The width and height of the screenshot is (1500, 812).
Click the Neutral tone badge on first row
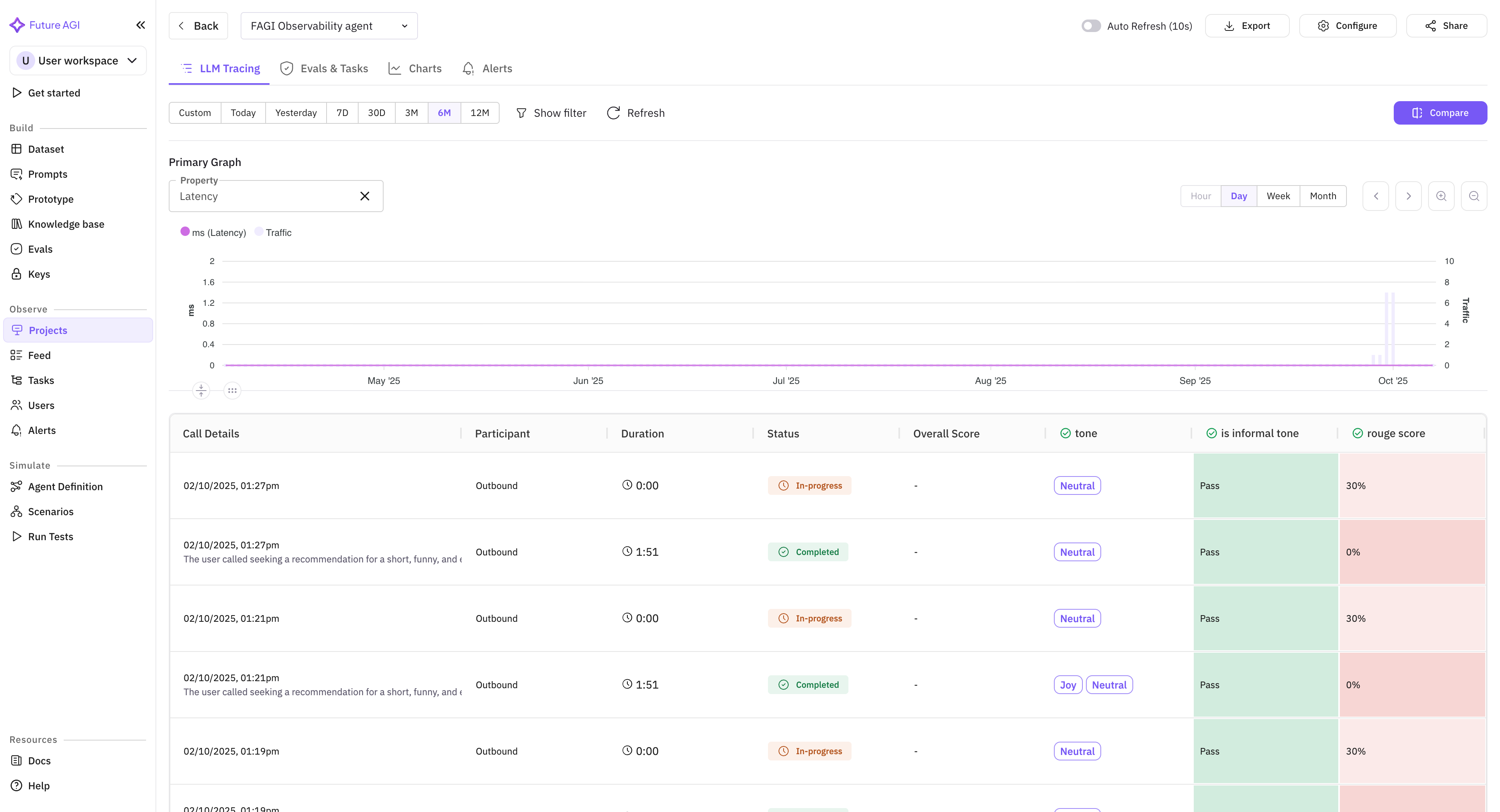[x=1077, y=485]
